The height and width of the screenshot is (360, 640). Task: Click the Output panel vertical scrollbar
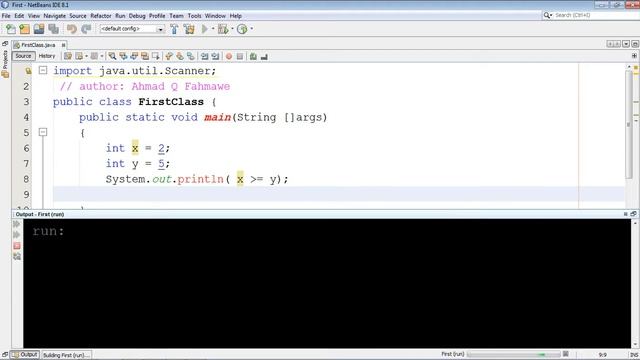coord(635,284)
